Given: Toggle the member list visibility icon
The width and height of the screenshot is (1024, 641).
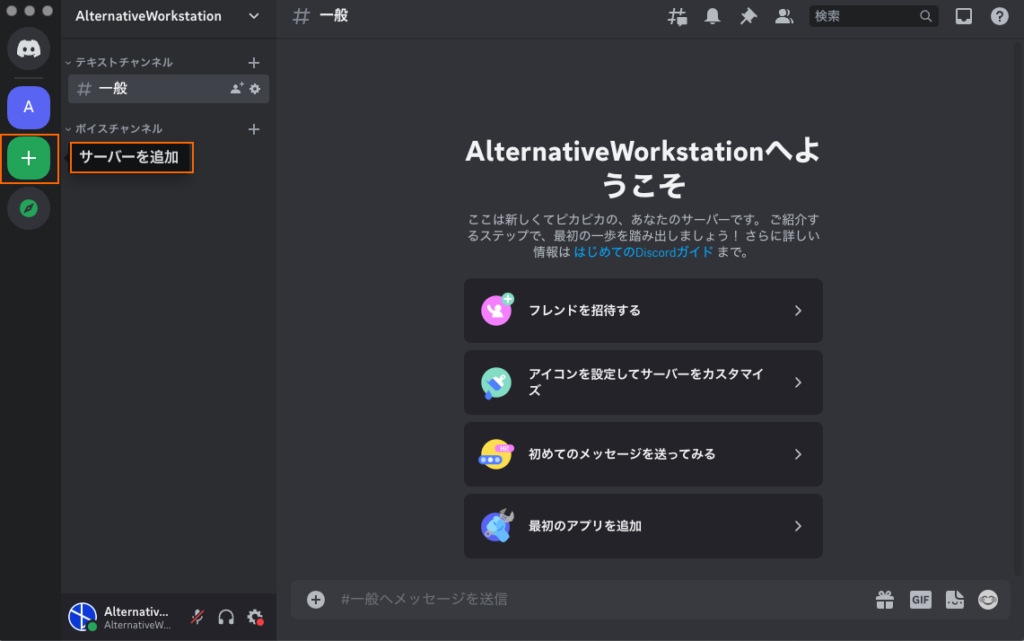Looking at the screenshot, I should click(784, 16).
